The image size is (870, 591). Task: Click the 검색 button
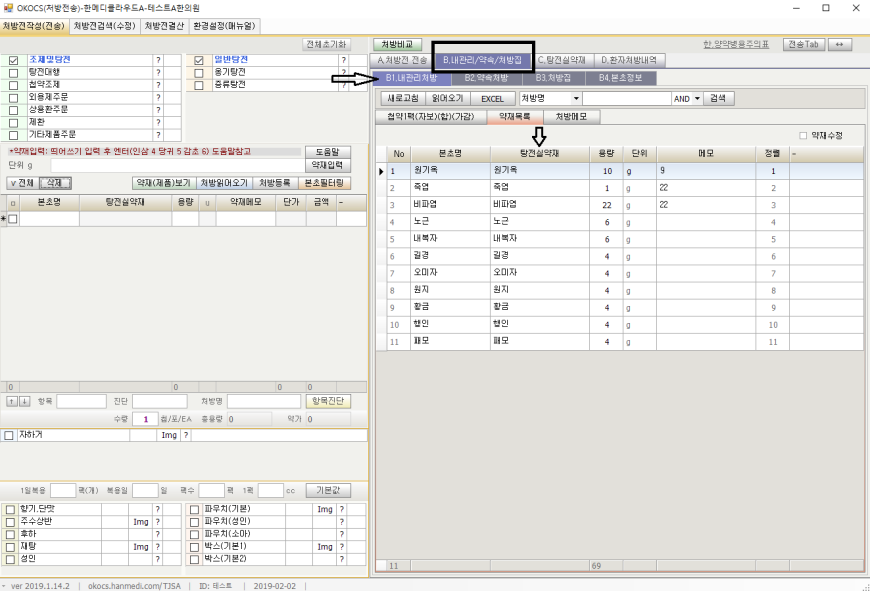718,99
